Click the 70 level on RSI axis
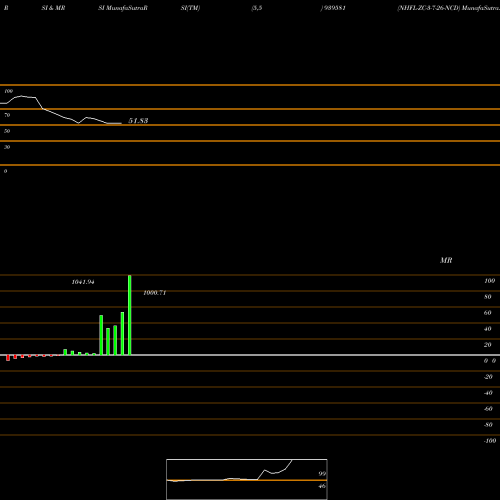 point(7,115)
